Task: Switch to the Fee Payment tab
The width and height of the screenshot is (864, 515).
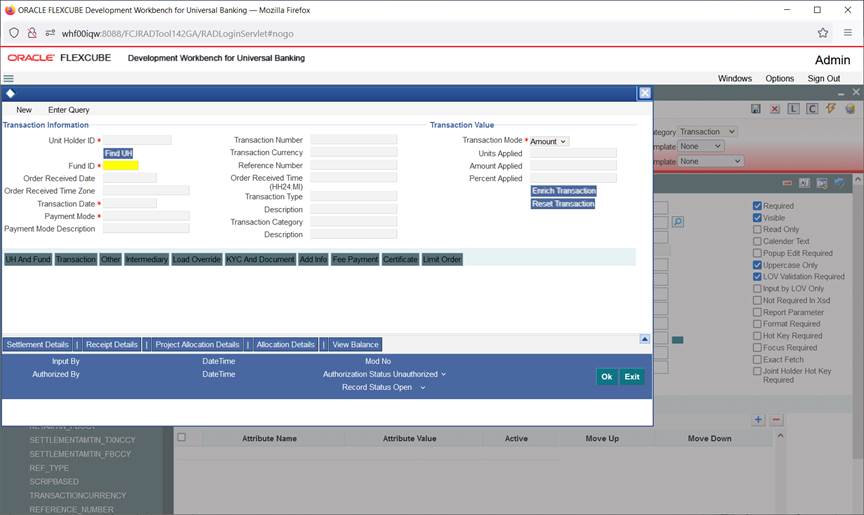Action: 355,259
